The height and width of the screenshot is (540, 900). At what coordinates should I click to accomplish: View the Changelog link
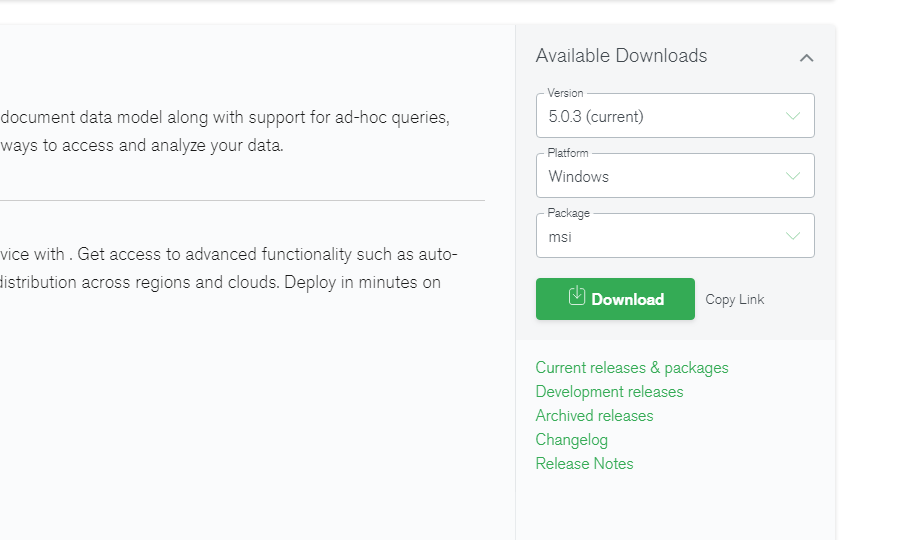(571, 440)
